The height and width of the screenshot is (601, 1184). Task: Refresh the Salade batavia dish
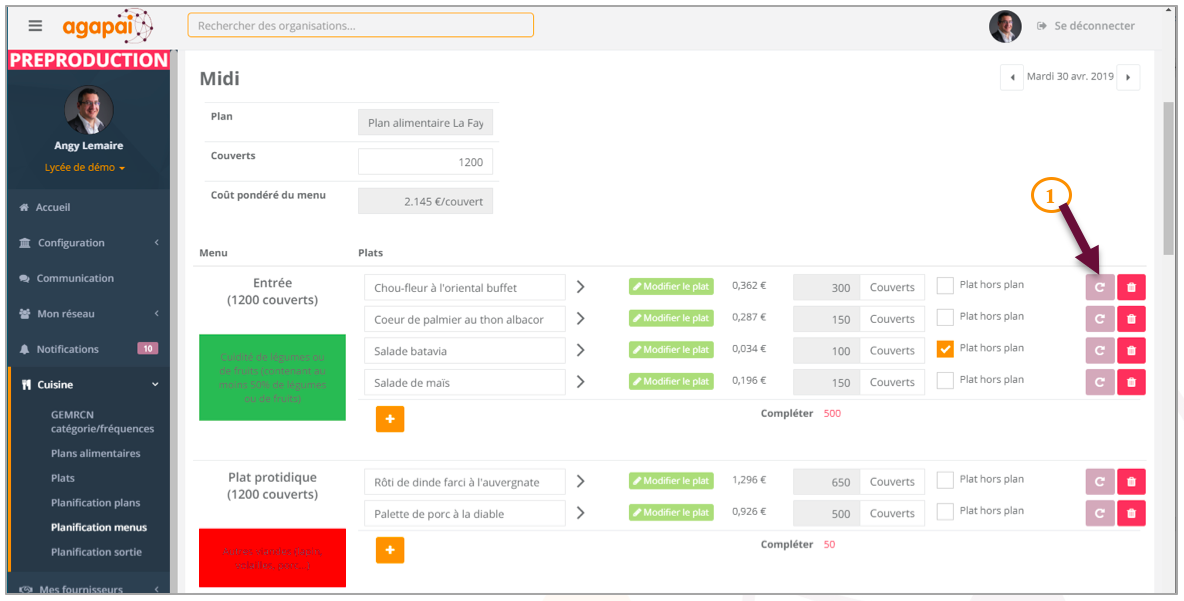pyautogui.click(x=1100, y=351)
